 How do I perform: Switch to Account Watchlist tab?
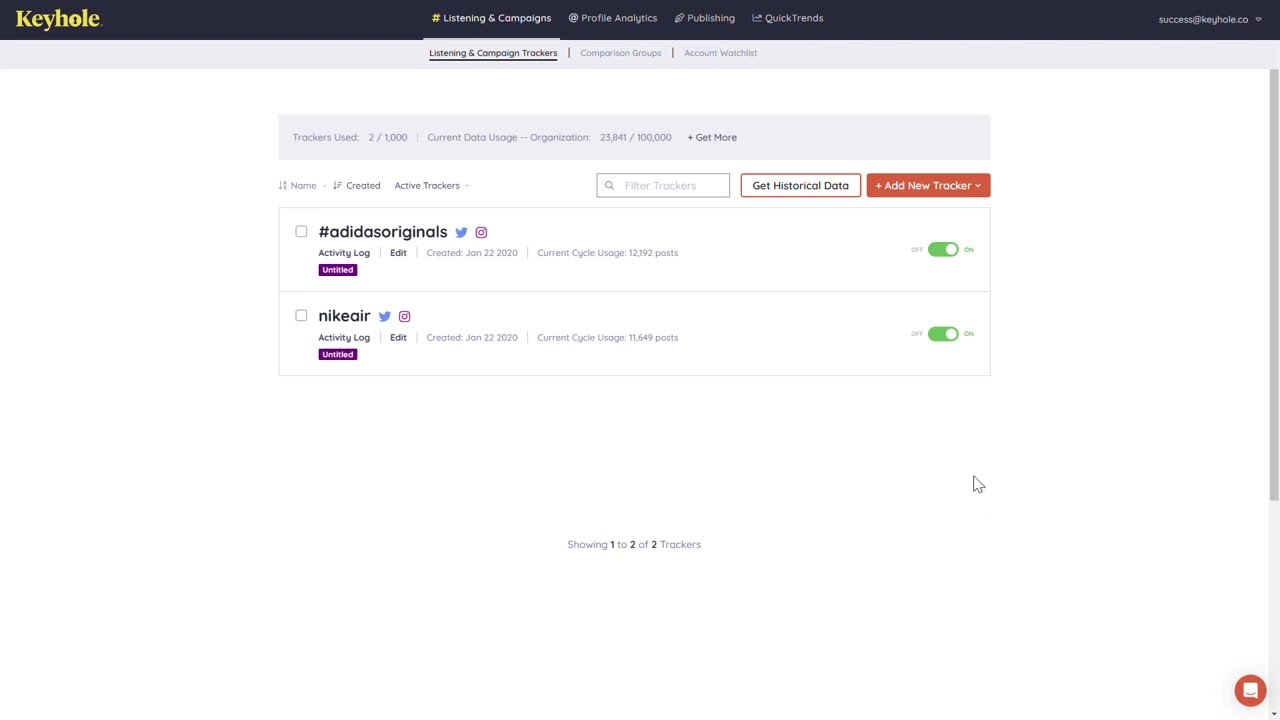pyautogui.click(x=721, y=53)
